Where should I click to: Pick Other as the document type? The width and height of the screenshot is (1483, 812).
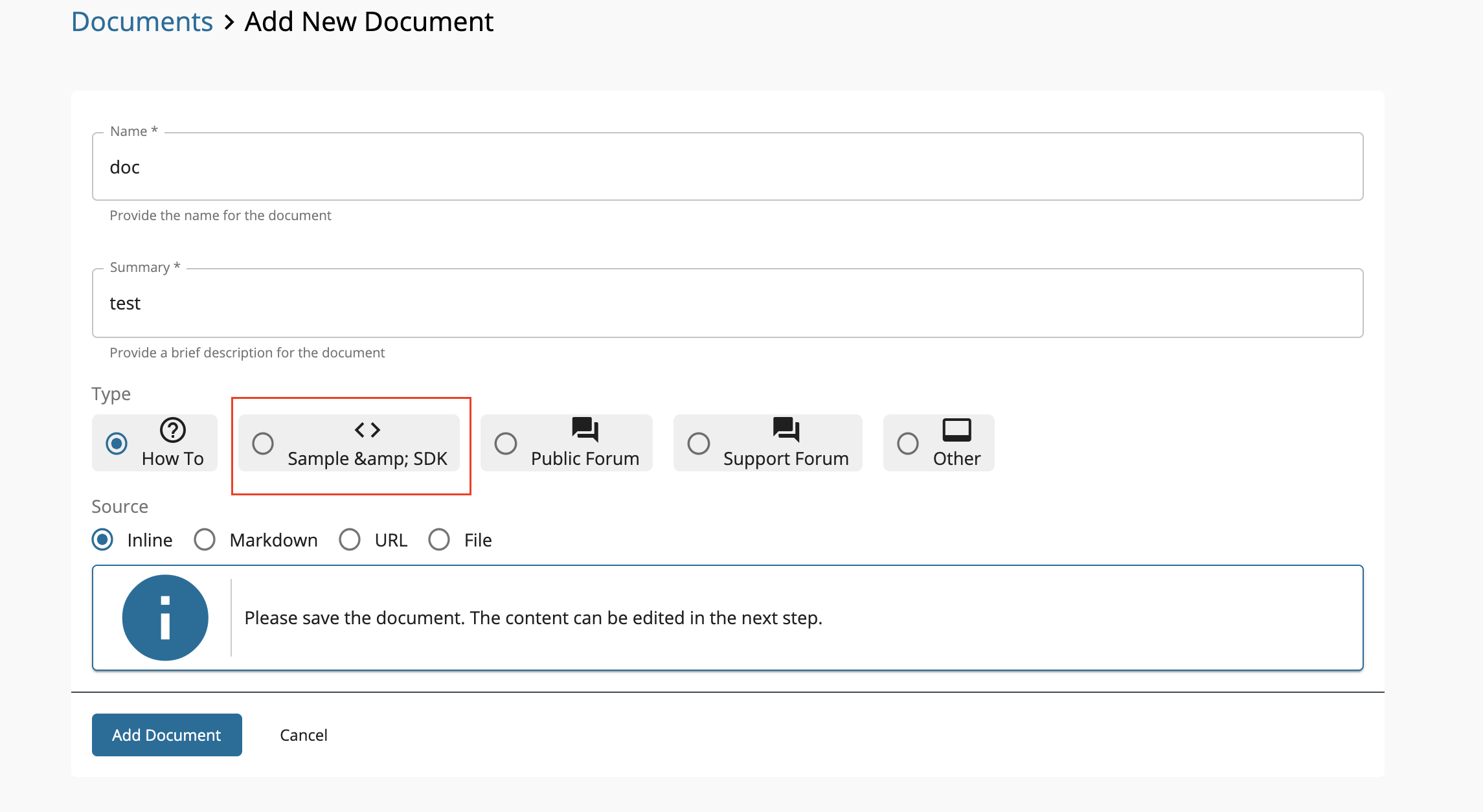click(908, 444)
